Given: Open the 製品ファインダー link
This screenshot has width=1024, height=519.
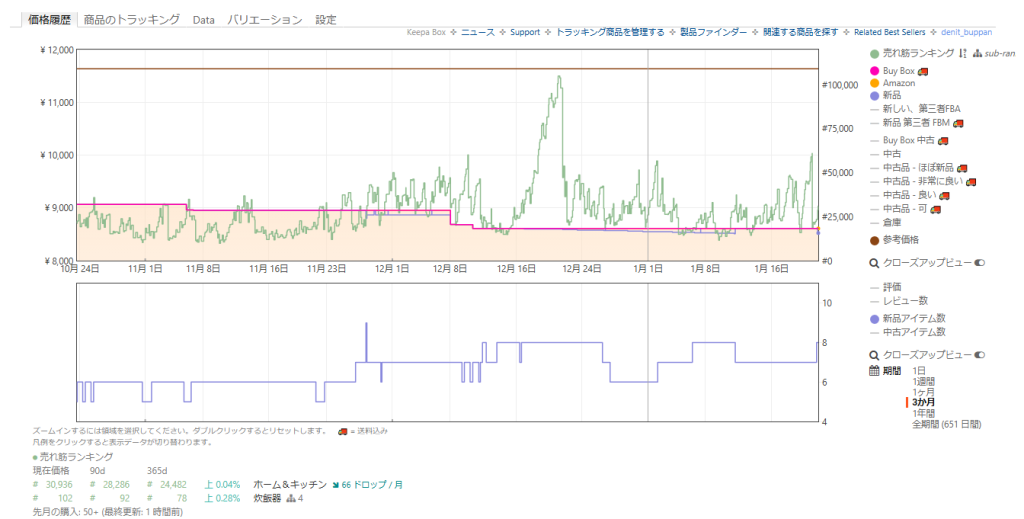Looking at the screenshot, I should 713,32.
